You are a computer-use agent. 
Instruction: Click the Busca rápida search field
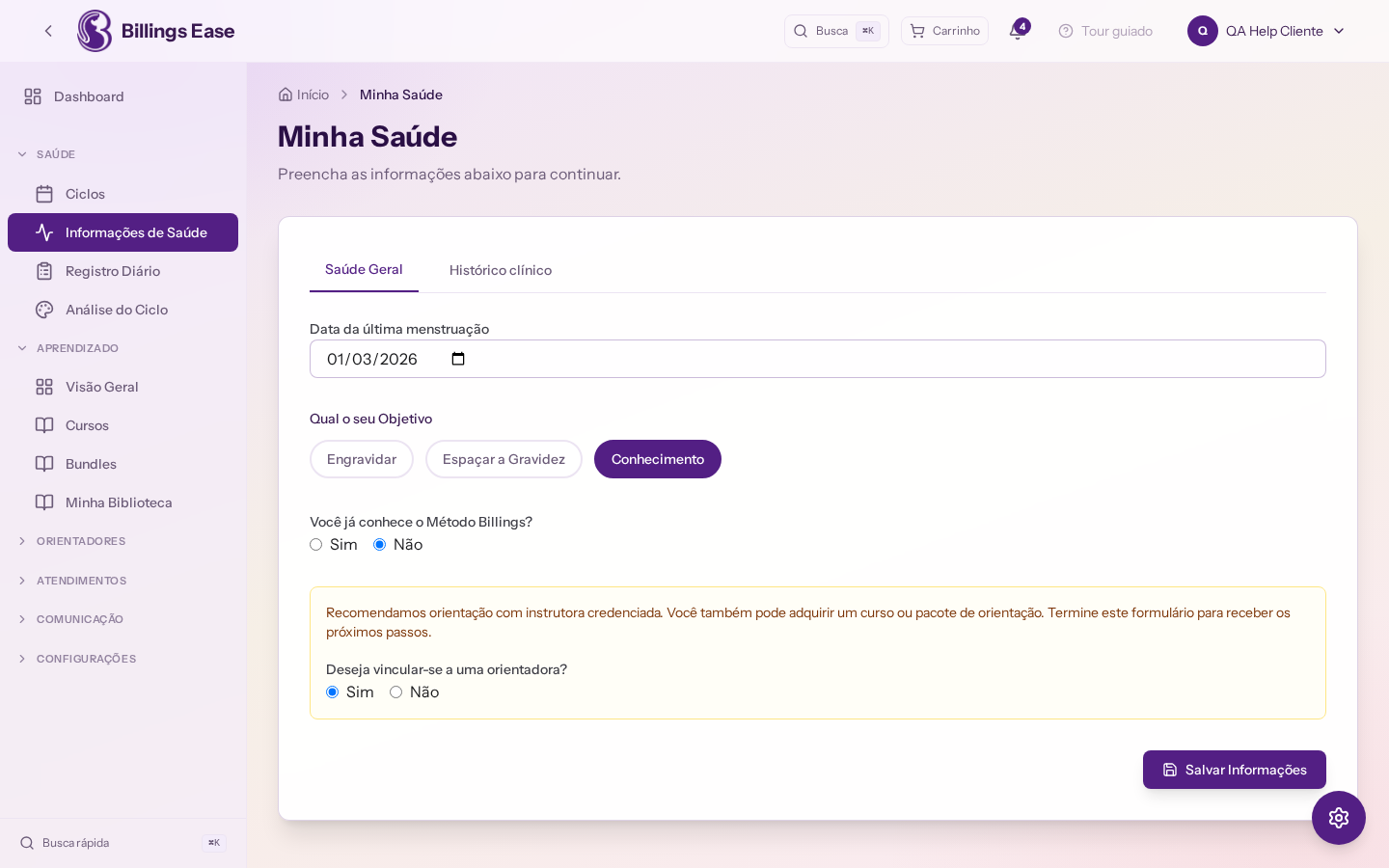[x=123, y=843]
